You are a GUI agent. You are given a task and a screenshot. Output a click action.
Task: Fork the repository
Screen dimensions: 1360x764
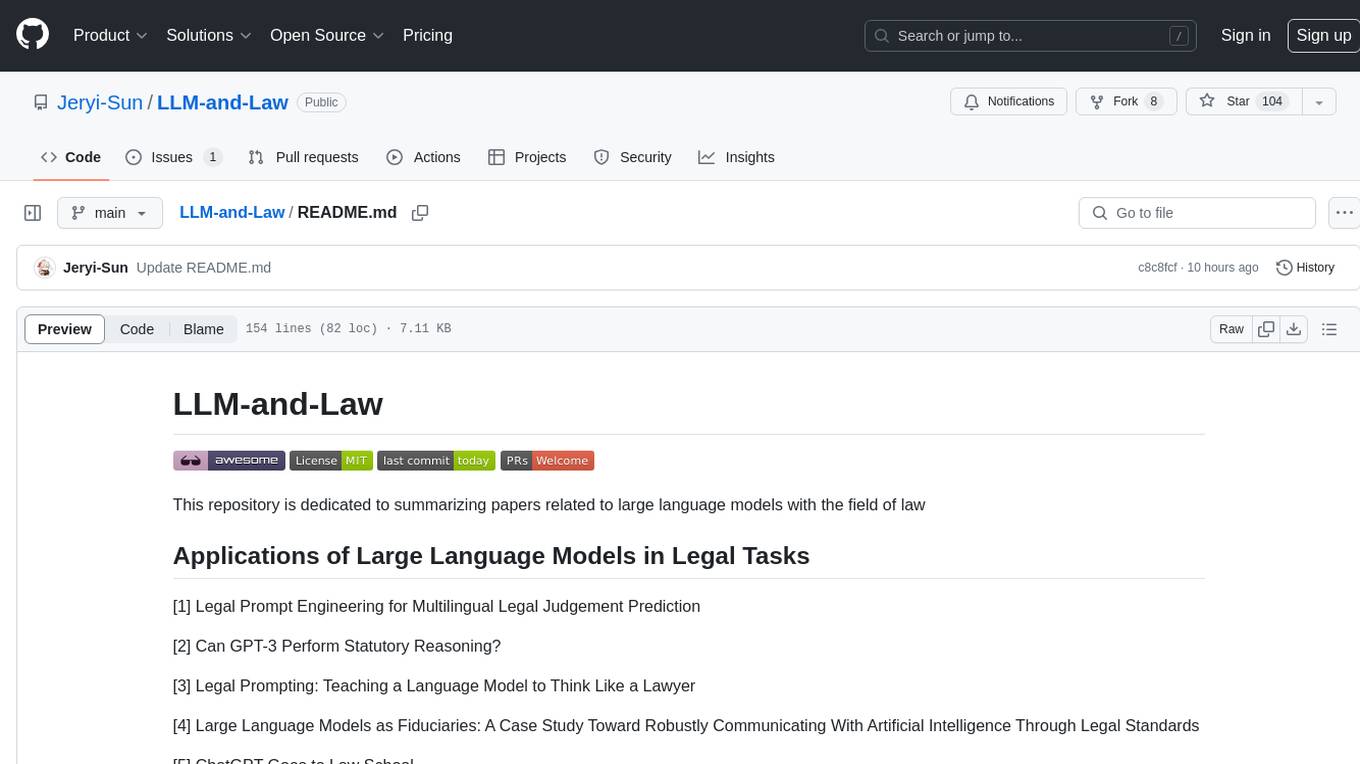[x=1125, y=102]
